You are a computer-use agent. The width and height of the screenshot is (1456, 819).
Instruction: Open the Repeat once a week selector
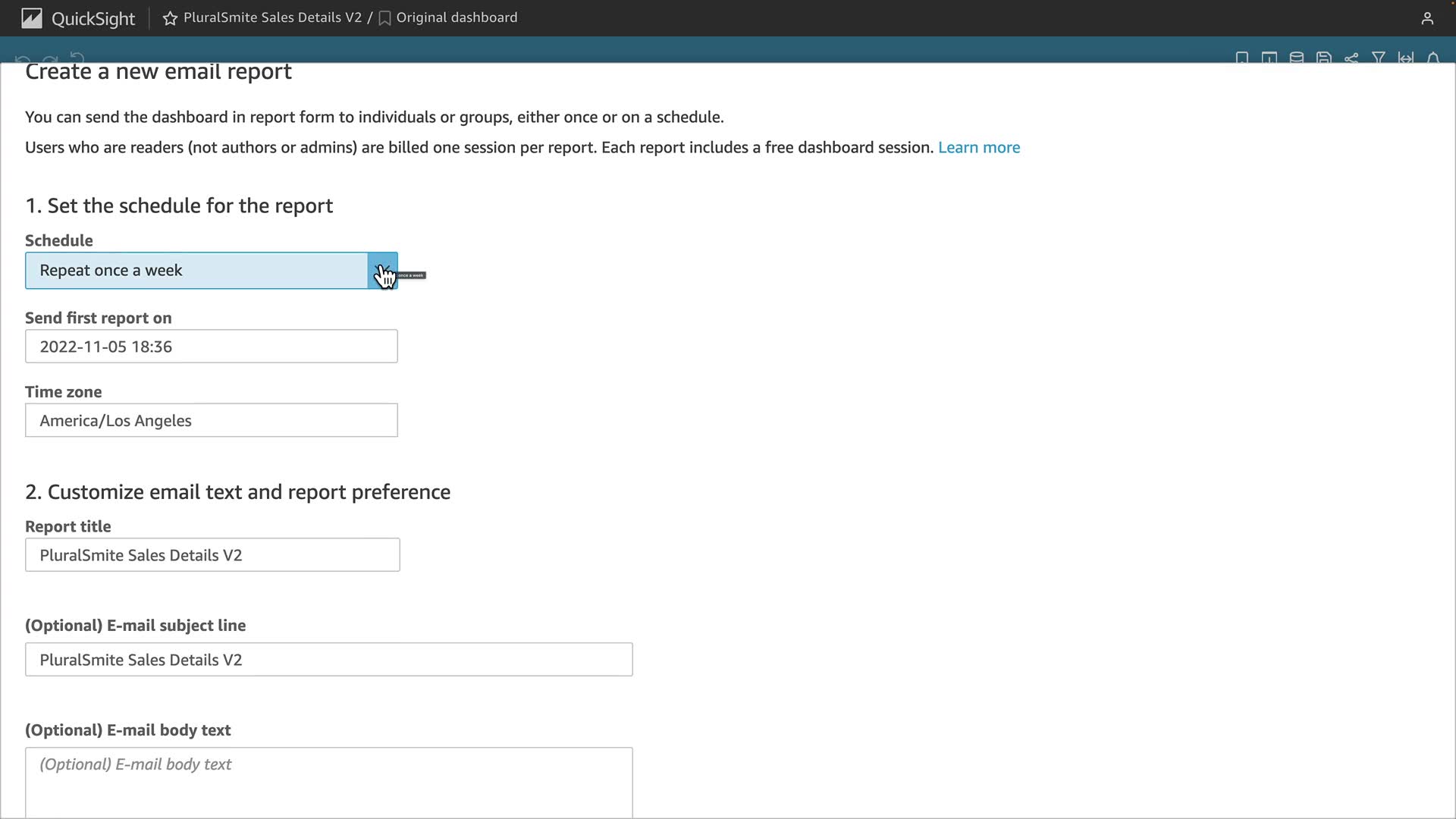tap(196, 271)
